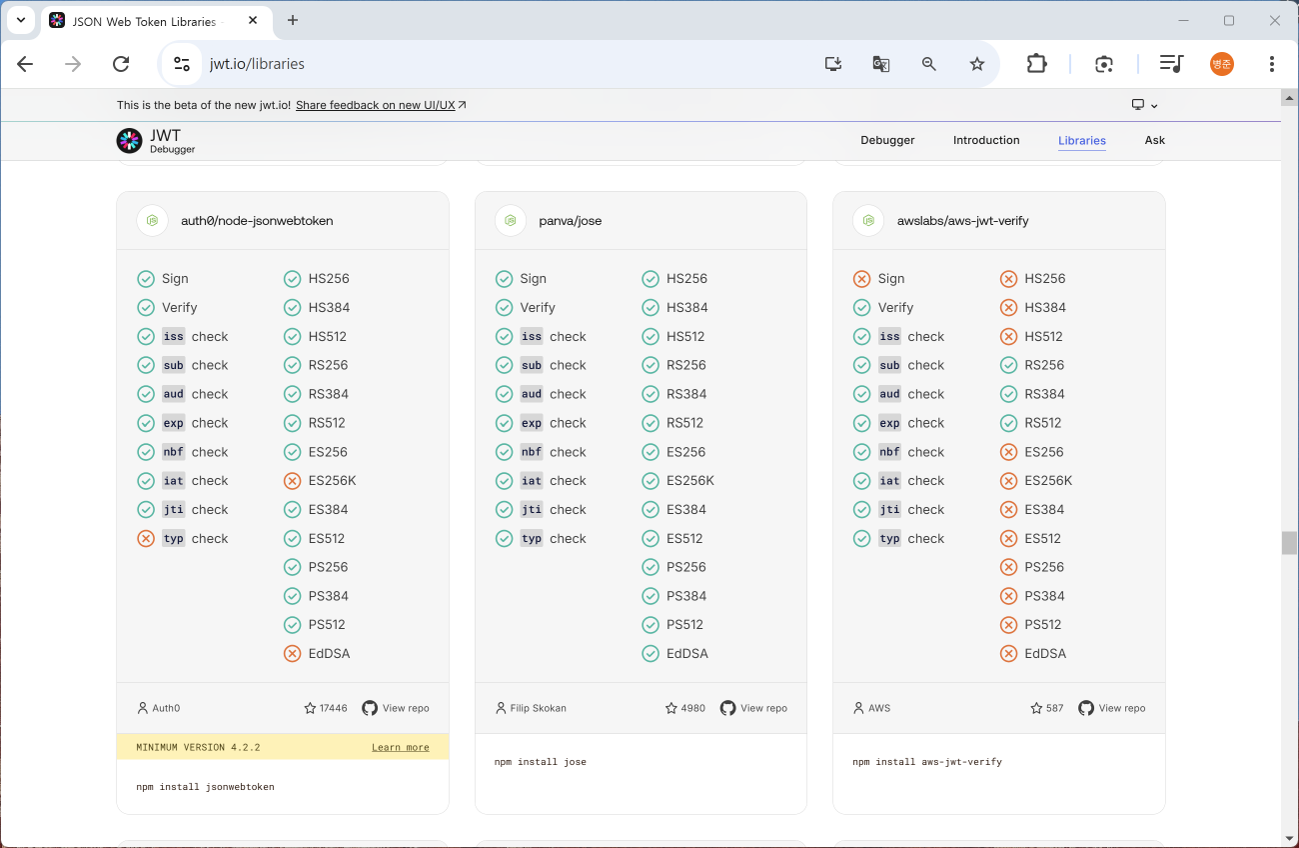The width and height of the screenshot is (1299, 848).
Task: Click the screenshot capture toolbar icon
Action: (x=1104, y=64)
